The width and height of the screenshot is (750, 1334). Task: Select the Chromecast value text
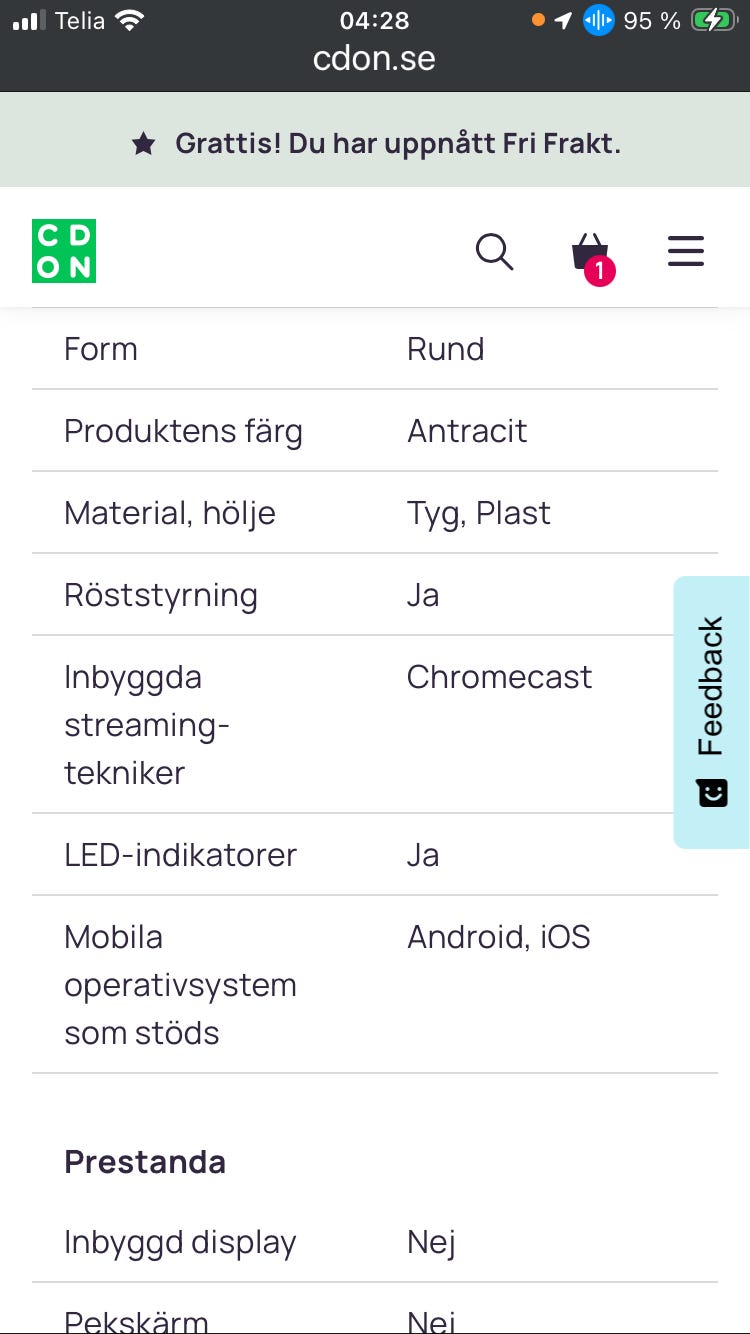499,677
